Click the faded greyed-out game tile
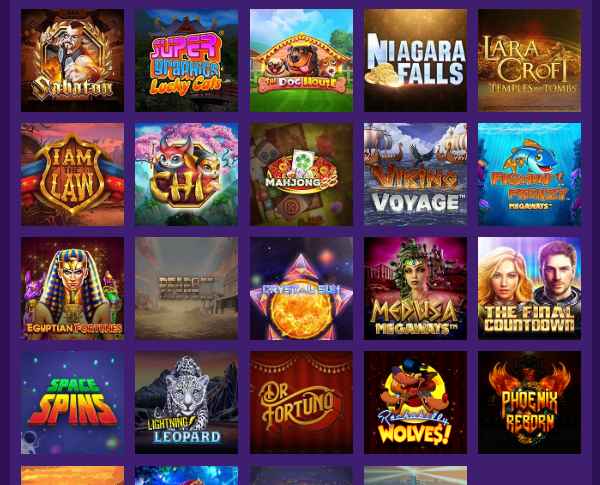 coord(186,288)
